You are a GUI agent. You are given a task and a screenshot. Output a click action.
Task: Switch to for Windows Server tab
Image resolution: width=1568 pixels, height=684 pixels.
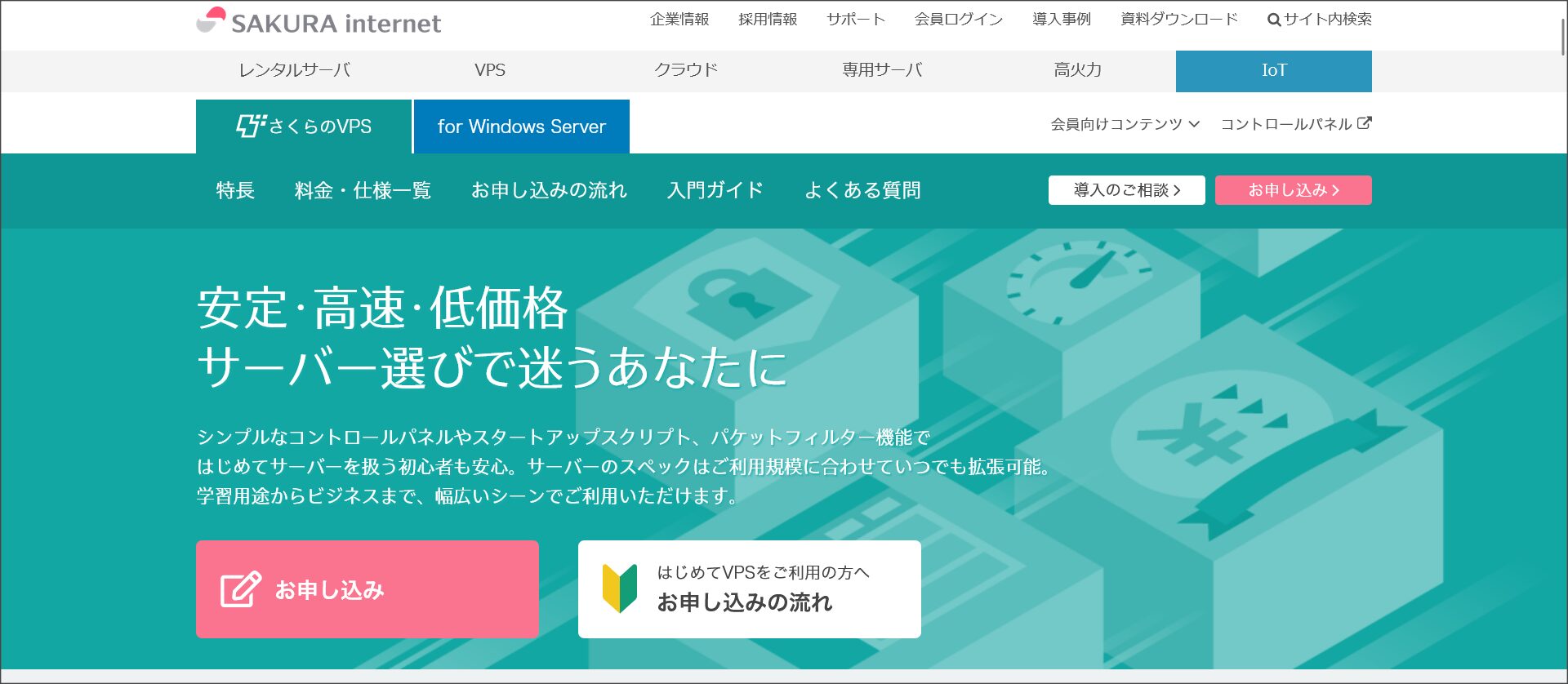coord(522,127)
